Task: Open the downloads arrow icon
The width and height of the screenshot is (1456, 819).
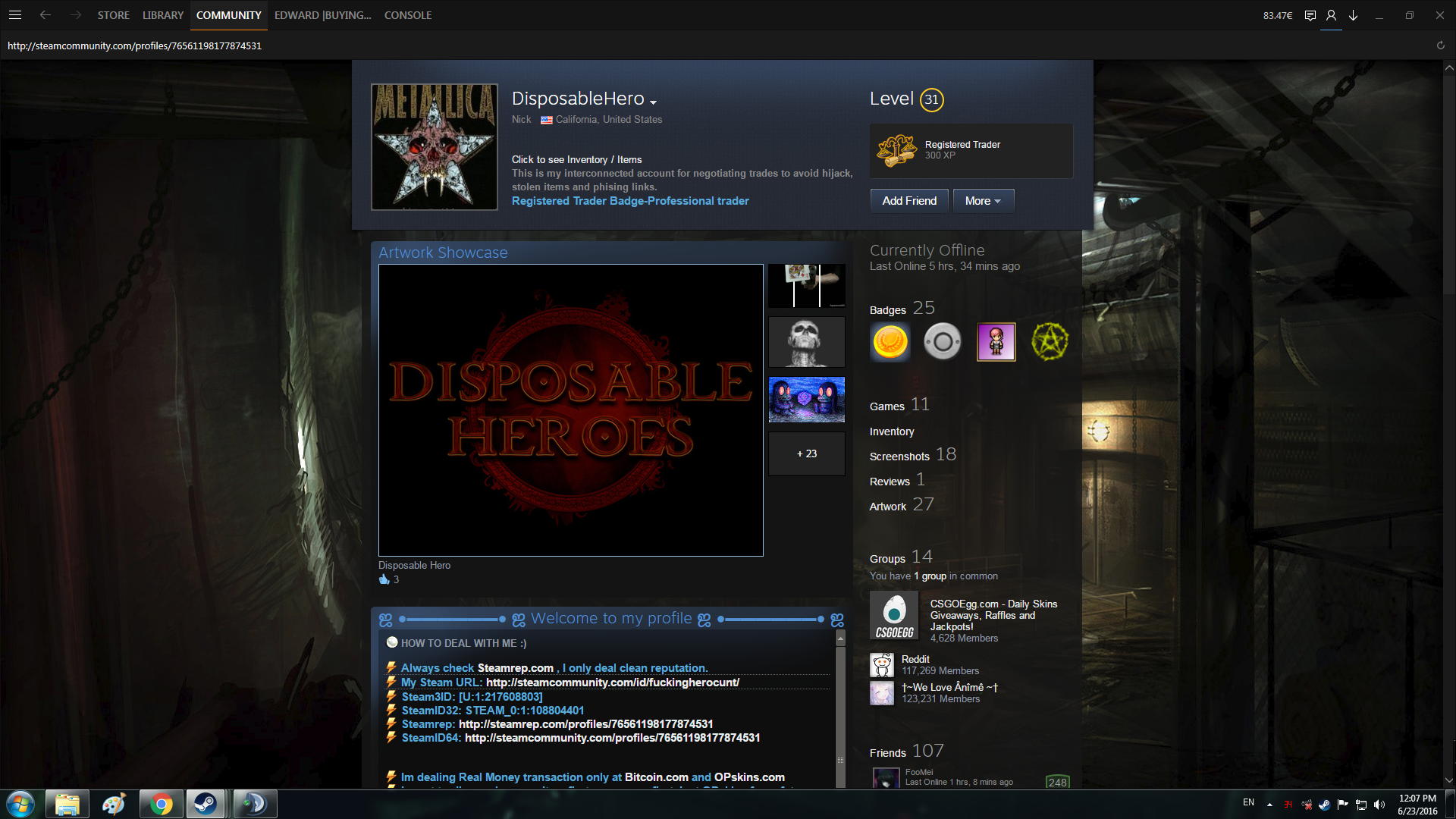Action: point(1353,15)
